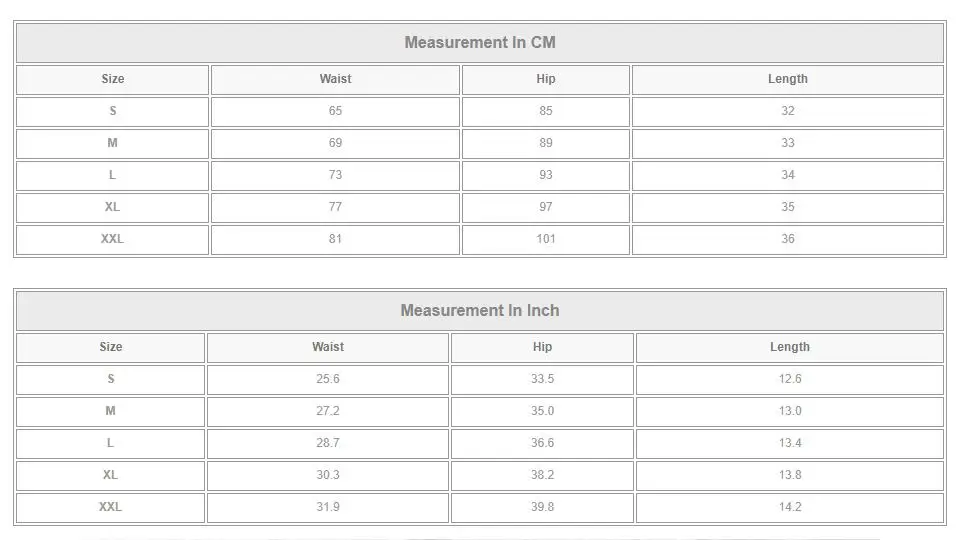Viewport: 962px width, 540px height.
Task: Click the M size cell in Inch table
Action: point(111,411)
